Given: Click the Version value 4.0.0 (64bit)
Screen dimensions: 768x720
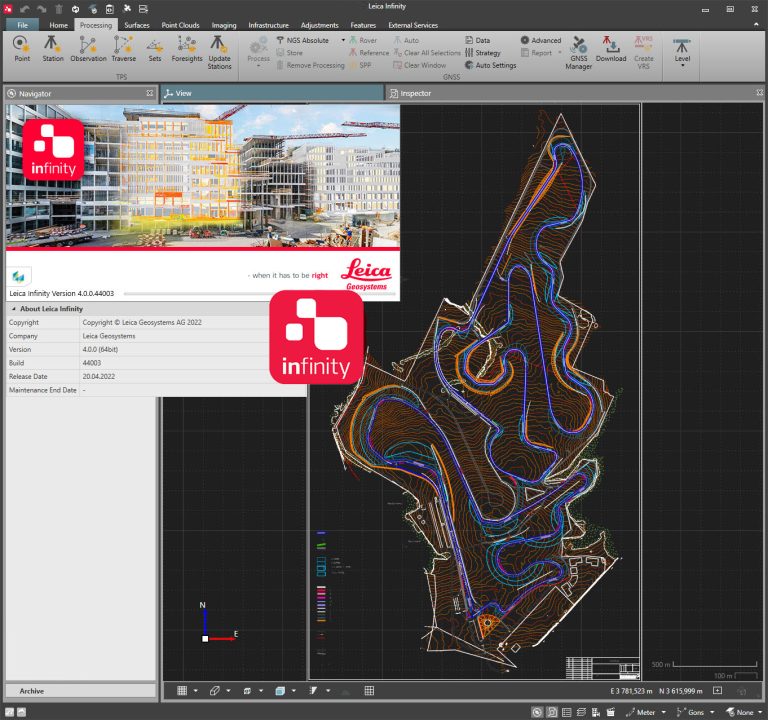Looking at the screenshot, I should coord(100,349).
